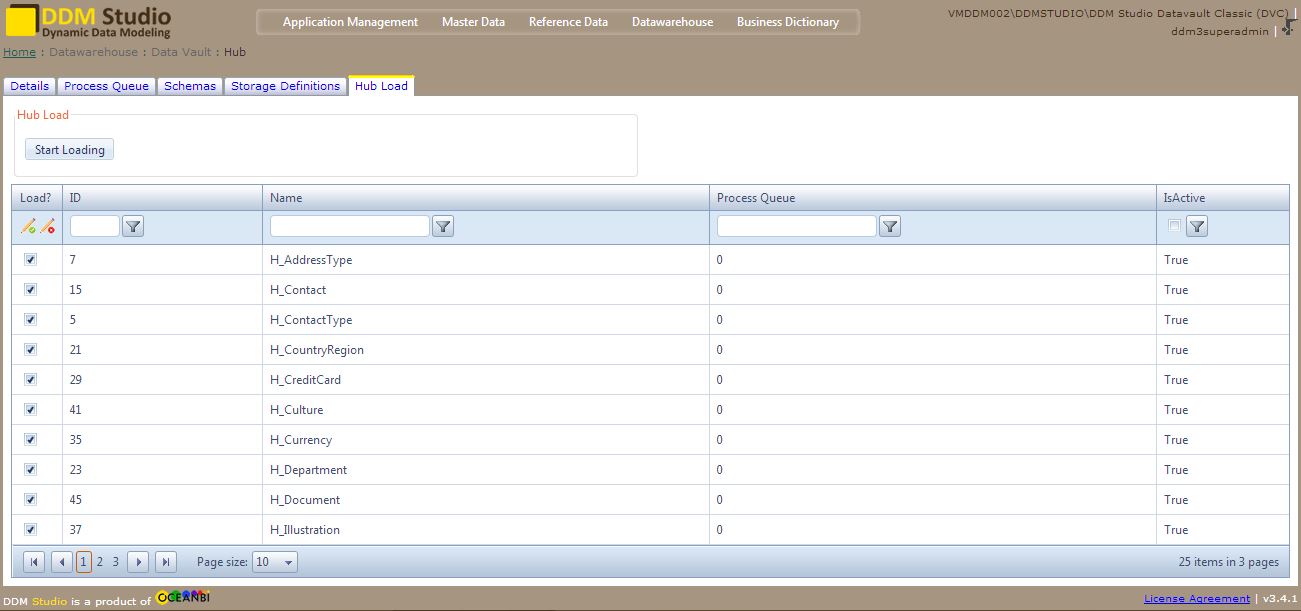Click the Start Loading button
The width and height of the screenshot is (1301, 611).
70,150
